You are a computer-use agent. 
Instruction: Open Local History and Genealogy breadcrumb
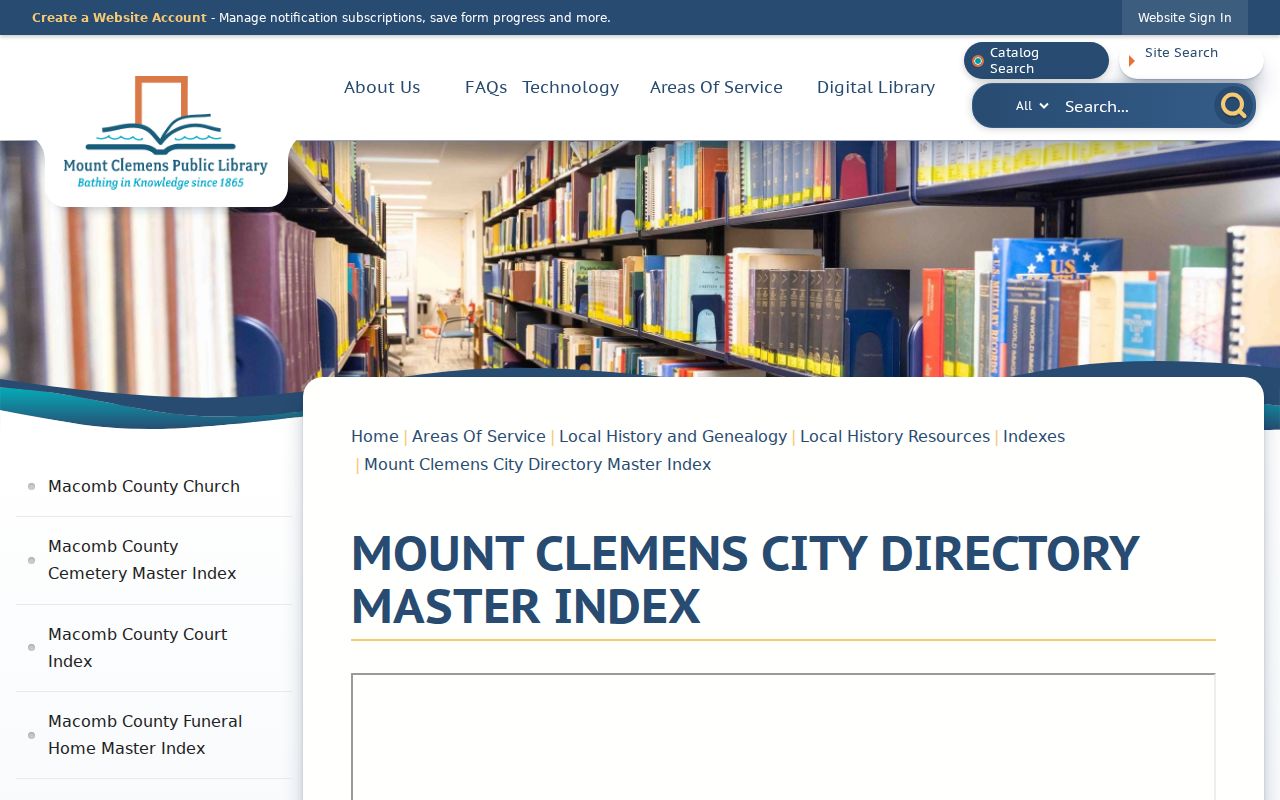tap(673, 436)
